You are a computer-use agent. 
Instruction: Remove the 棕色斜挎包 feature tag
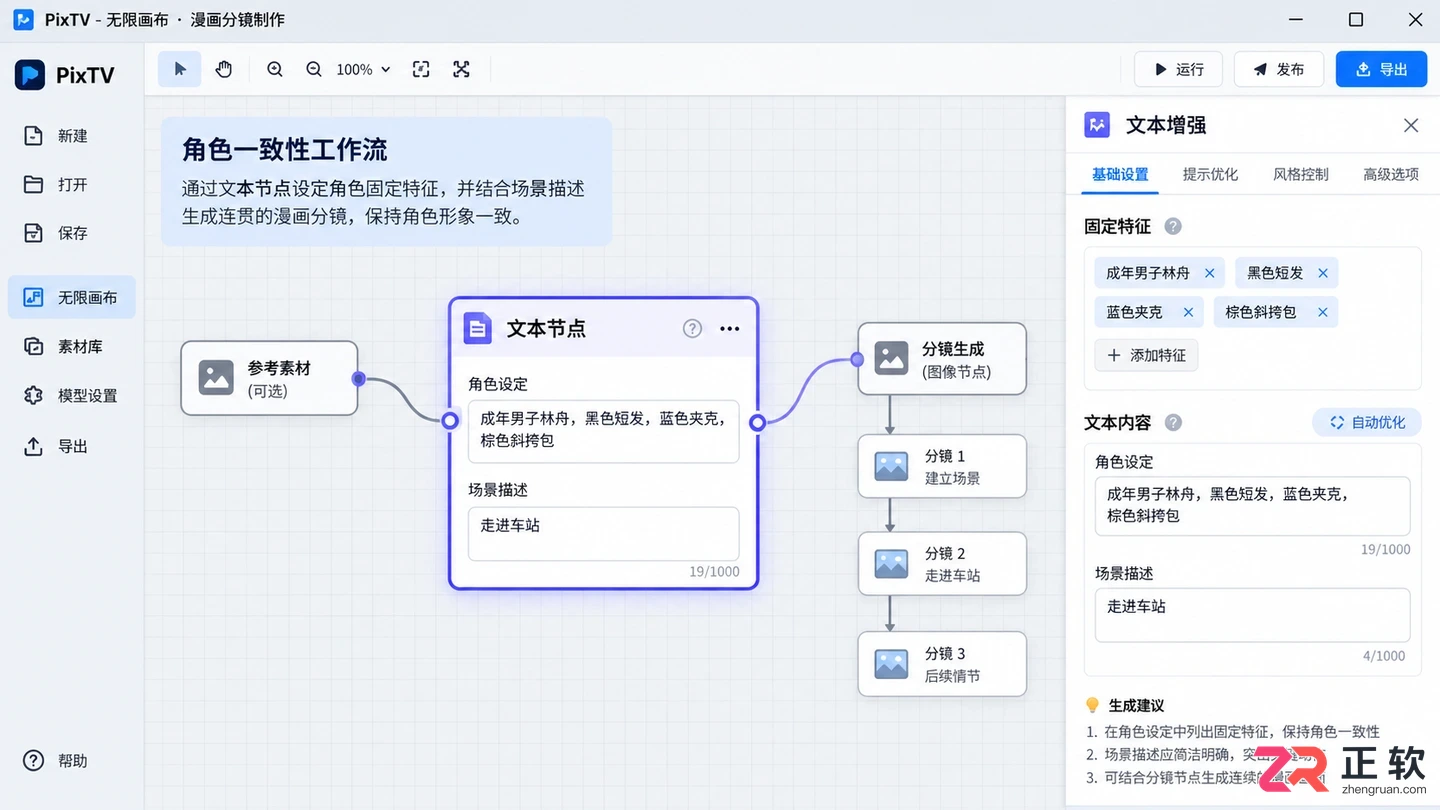[x=1322, y=312]
